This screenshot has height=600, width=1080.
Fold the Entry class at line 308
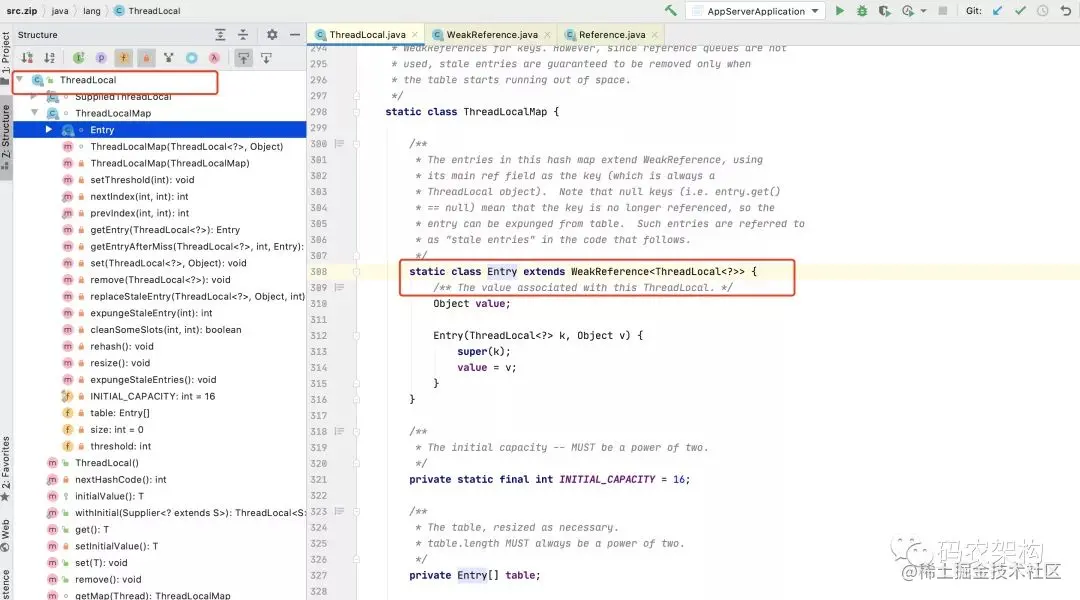(357, 271)
